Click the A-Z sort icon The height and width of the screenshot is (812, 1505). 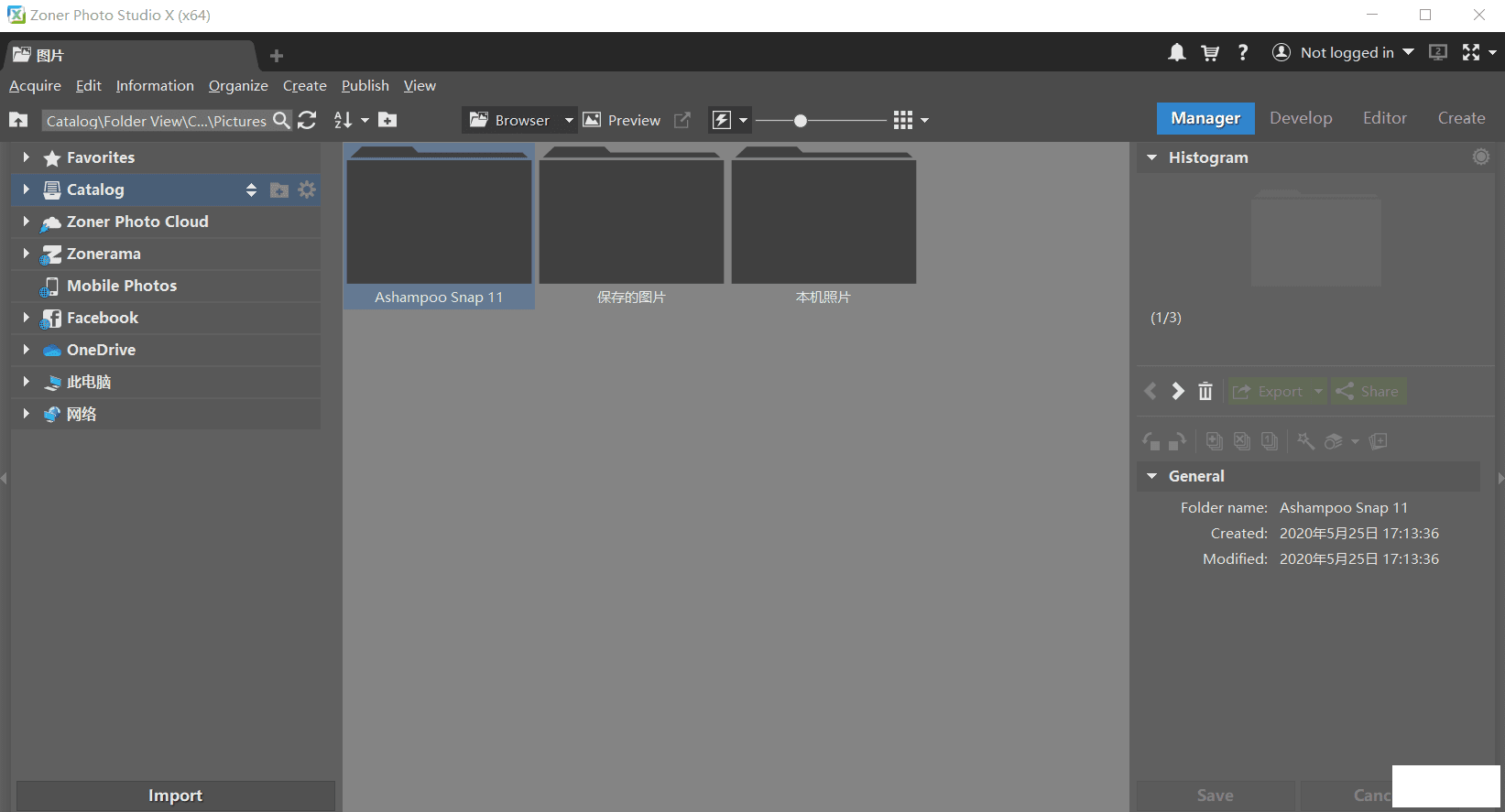click(343, 120)
